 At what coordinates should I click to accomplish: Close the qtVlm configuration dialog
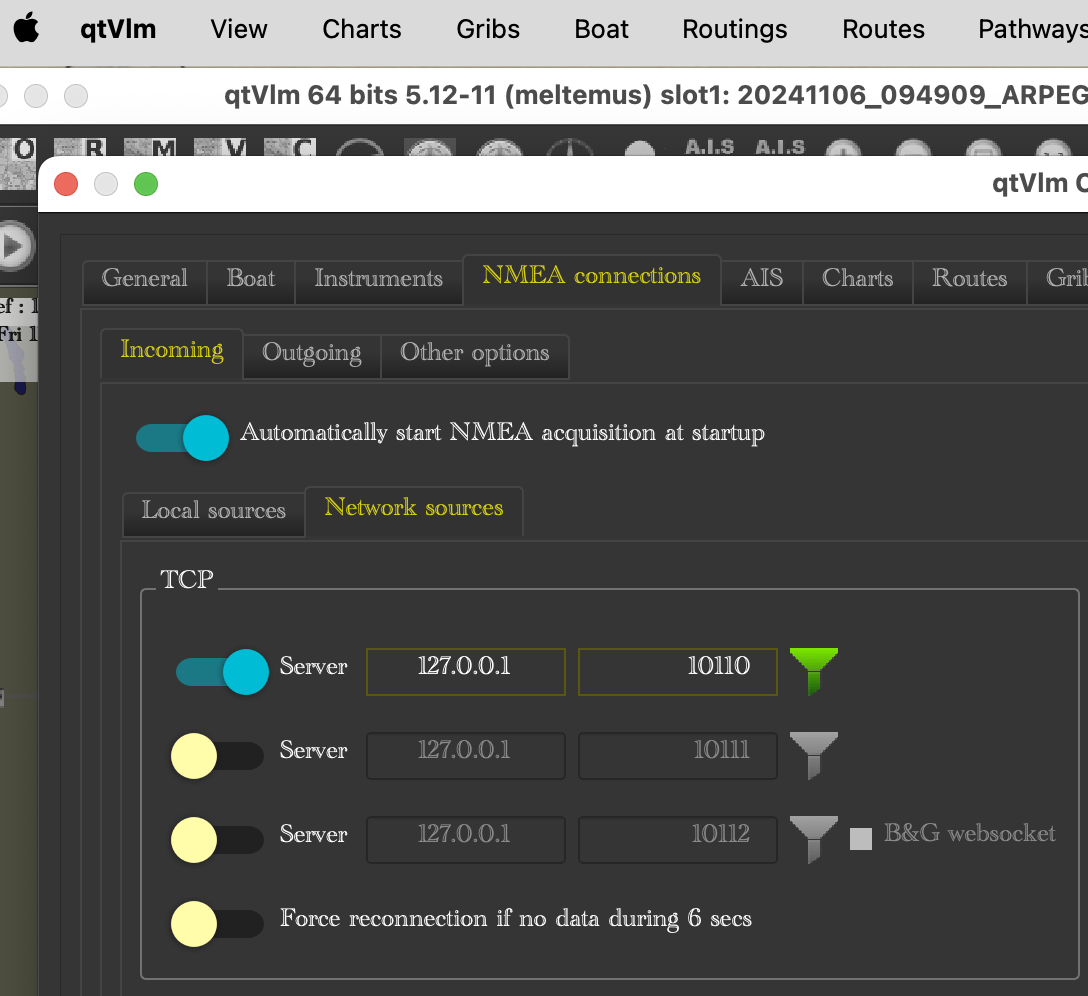point(66,184)
